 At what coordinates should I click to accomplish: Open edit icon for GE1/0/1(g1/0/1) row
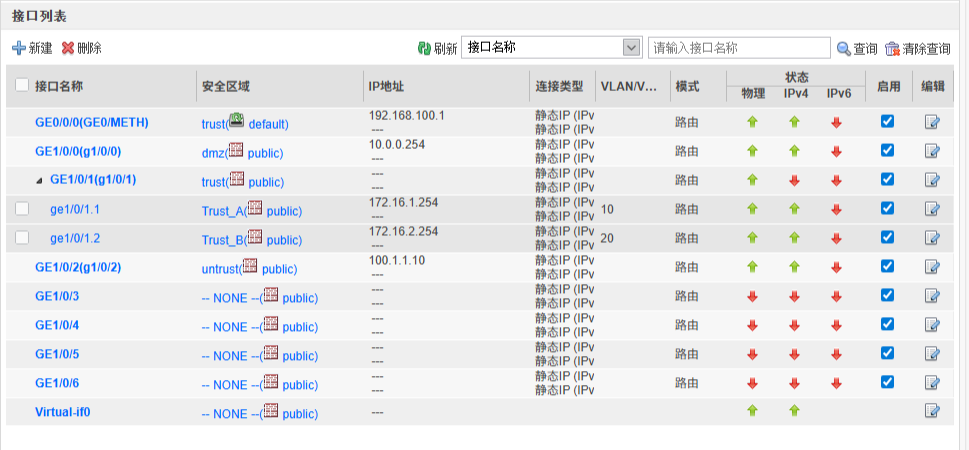[932, 179]
